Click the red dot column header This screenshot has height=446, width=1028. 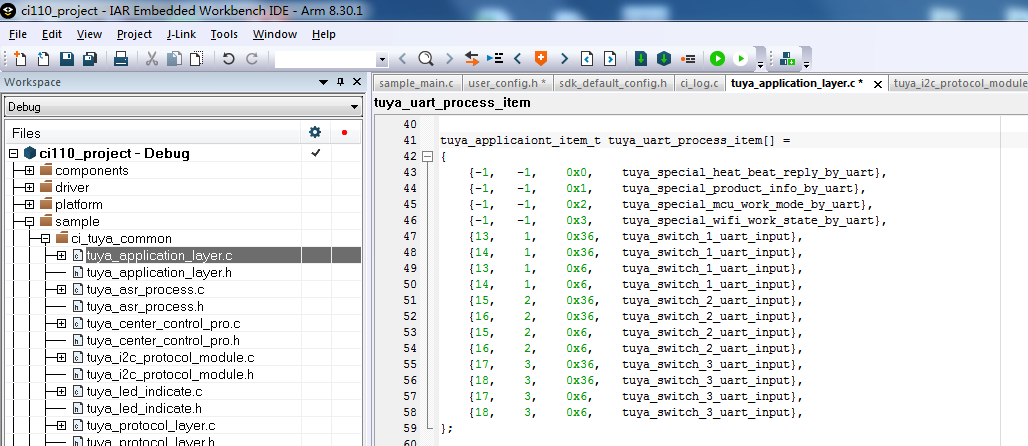pyautogui.click(x=345, y=132)
